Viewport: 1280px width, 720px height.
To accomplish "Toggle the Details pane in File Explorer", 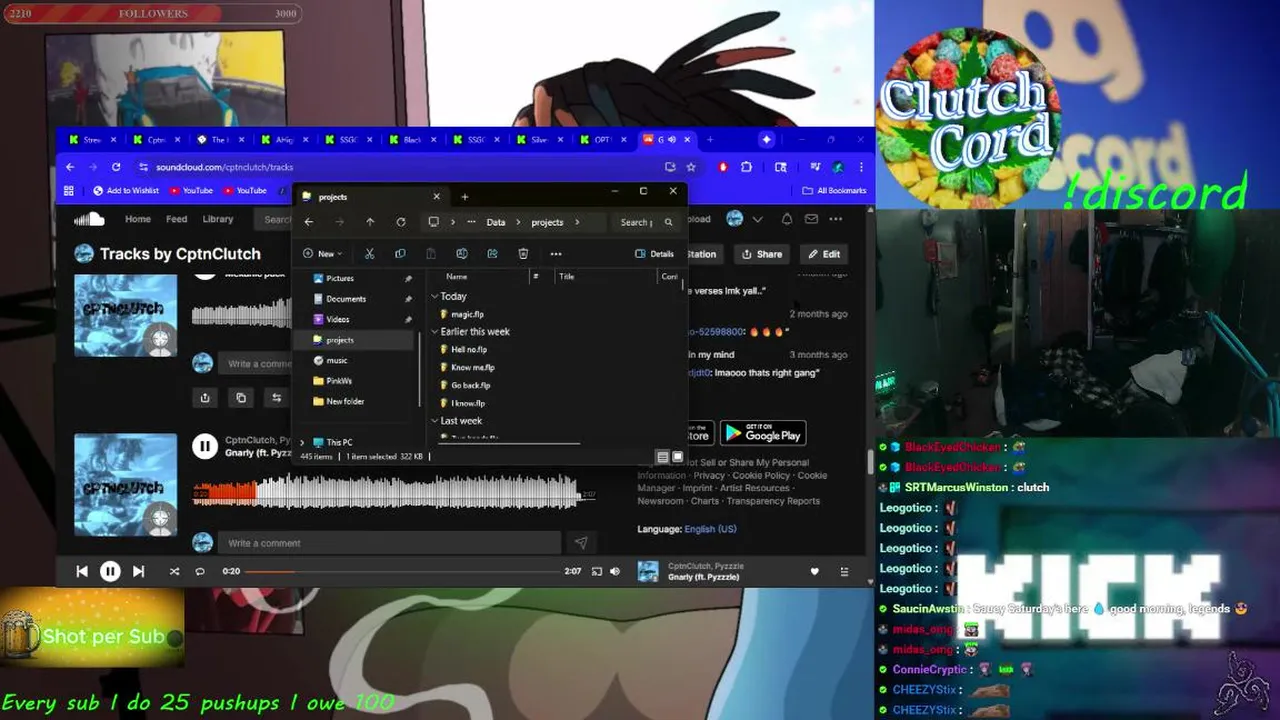I will 655,254.
